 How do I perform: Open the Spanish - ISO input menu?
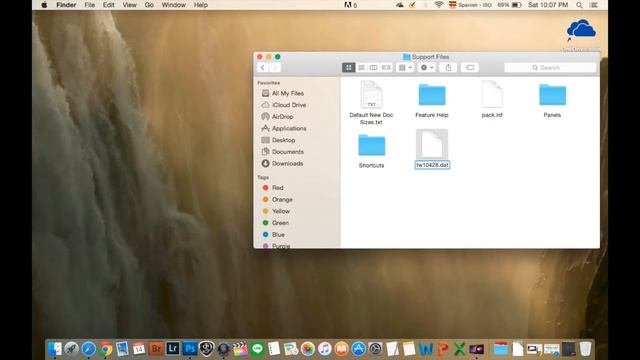[x=470, y=5]
